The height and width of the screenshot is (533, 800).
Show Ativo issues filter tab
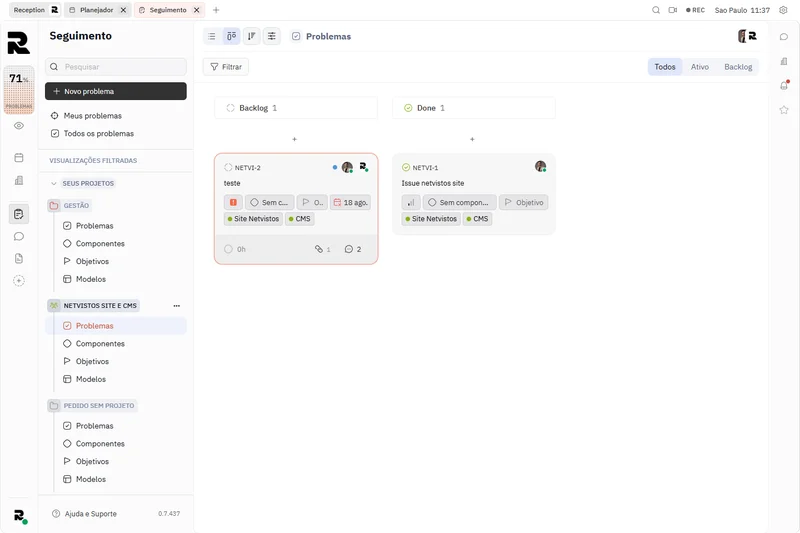pos(699,67)
